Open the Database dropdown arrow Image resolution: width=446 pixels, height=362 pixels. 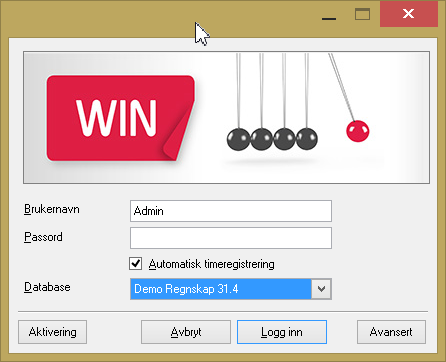click(321, 289)
